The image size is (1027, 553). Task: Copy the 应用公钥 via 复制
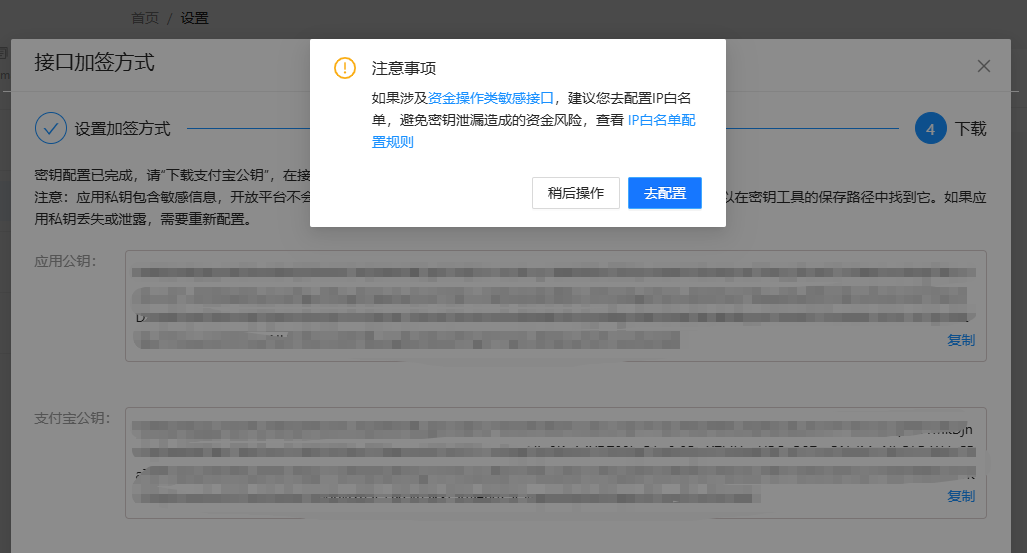point(960,340)
